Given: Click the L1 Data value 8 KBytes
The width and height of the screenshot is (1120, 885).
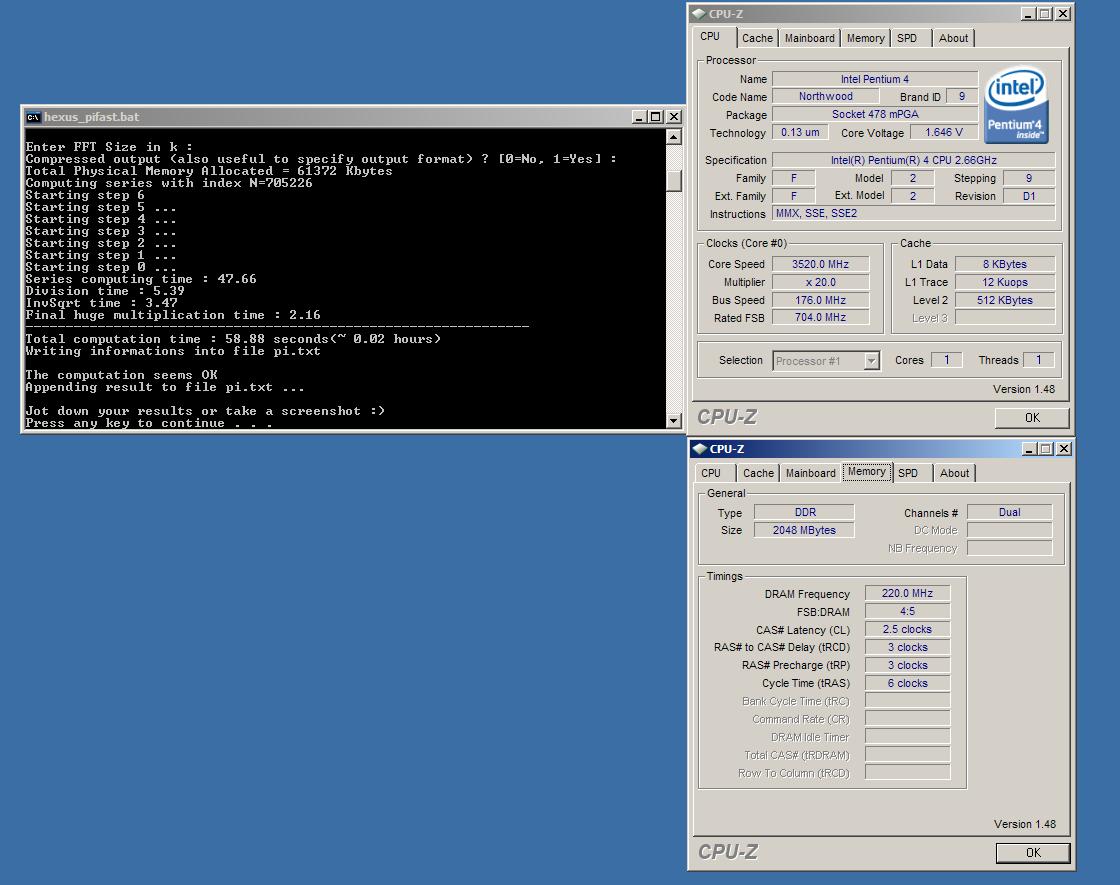Looking at the screenshot, I should [x=1004, y=264].
